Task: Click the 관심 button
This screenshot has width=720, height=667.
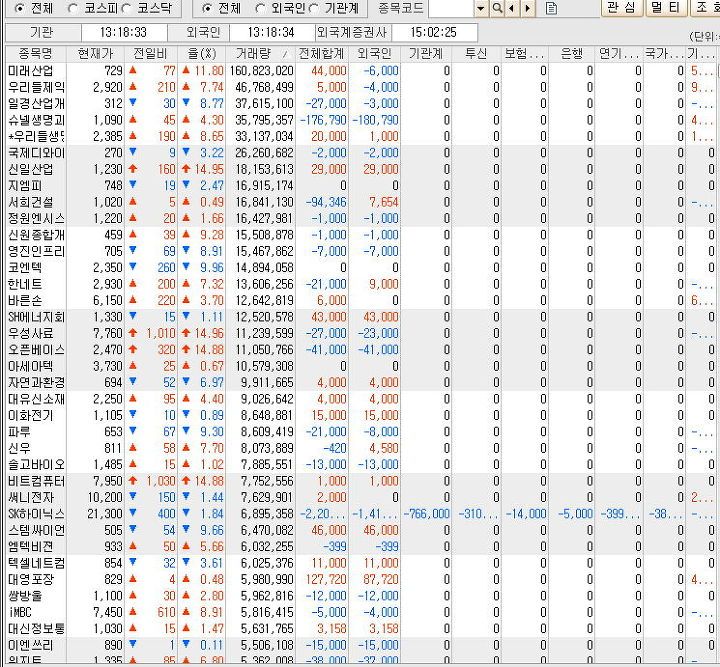Action: (x=621, y=7)
